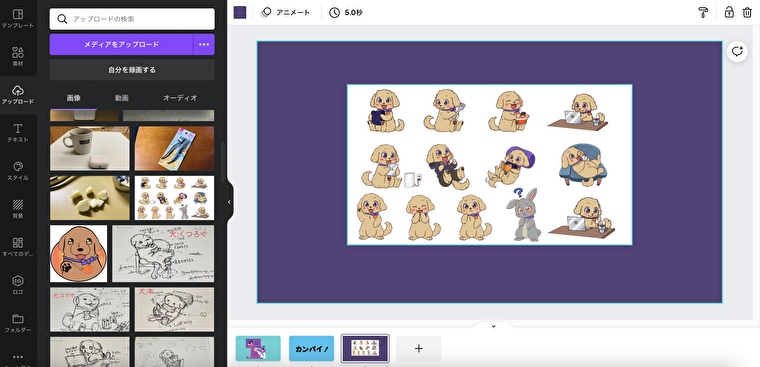760x367 pixels.
Task: Click the メディアをアップロード button
Action: coord(121,44)
